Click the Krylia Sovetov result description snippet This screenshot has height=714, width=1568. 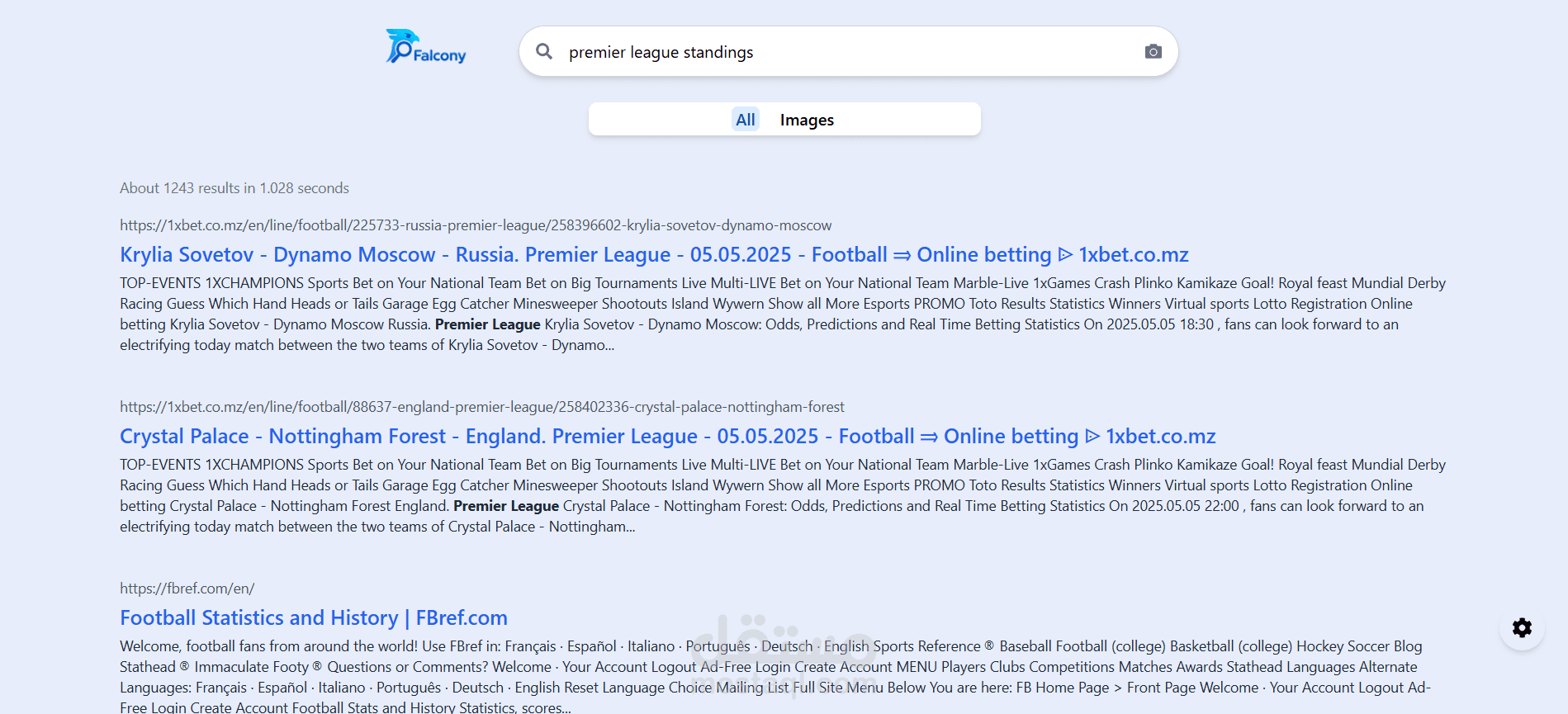[783, 314]
